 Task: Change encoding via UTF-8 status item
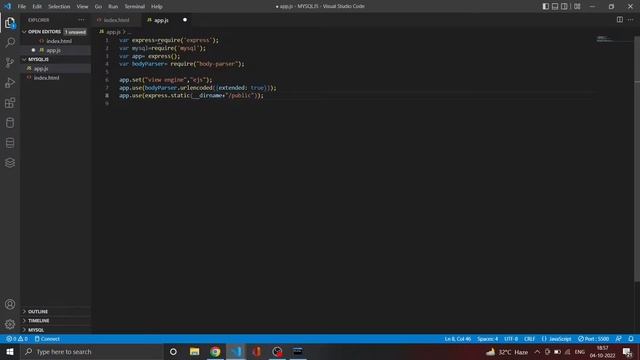(511, 339)
